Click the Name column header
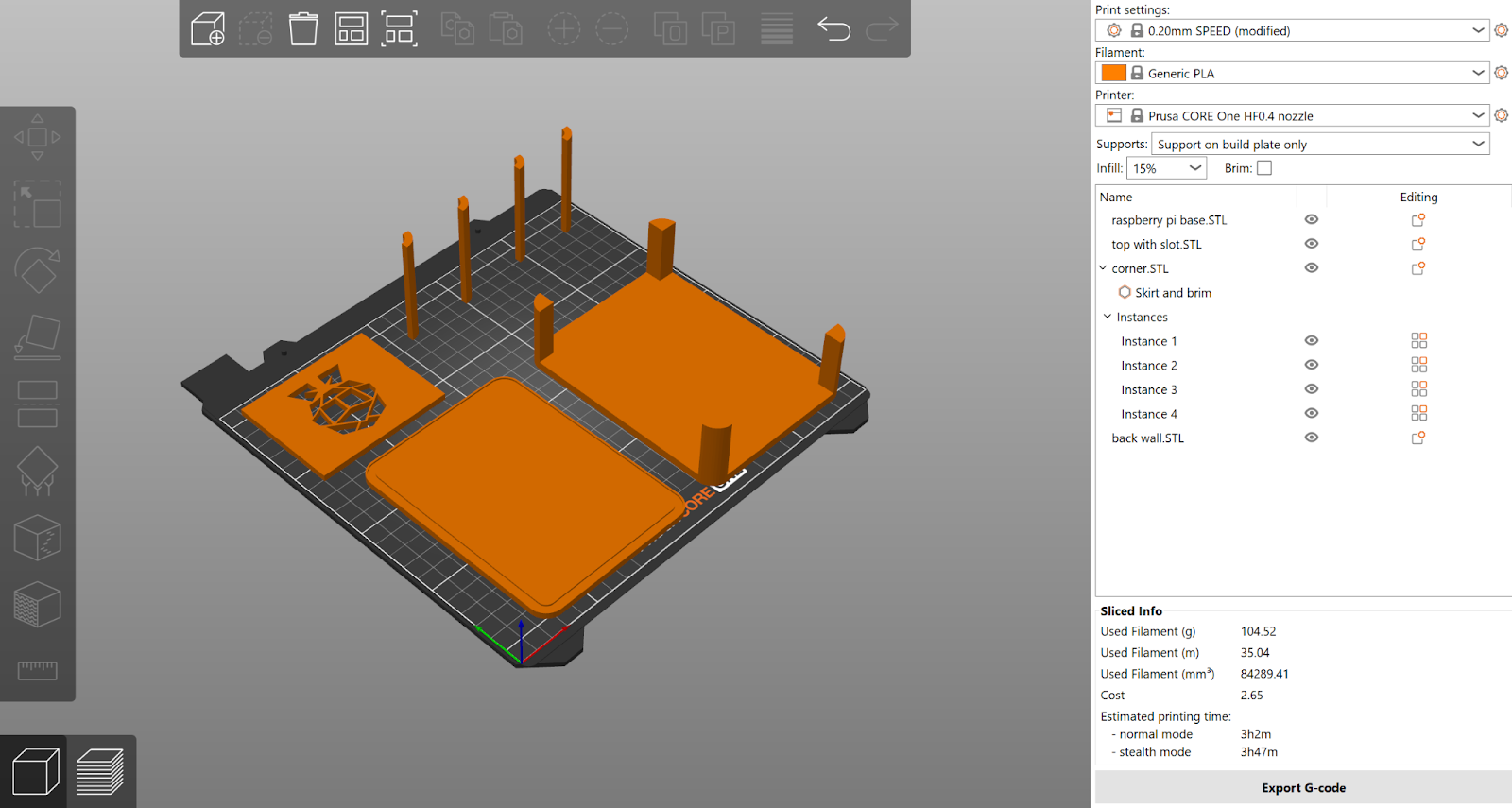 [x=1116, y=197]
